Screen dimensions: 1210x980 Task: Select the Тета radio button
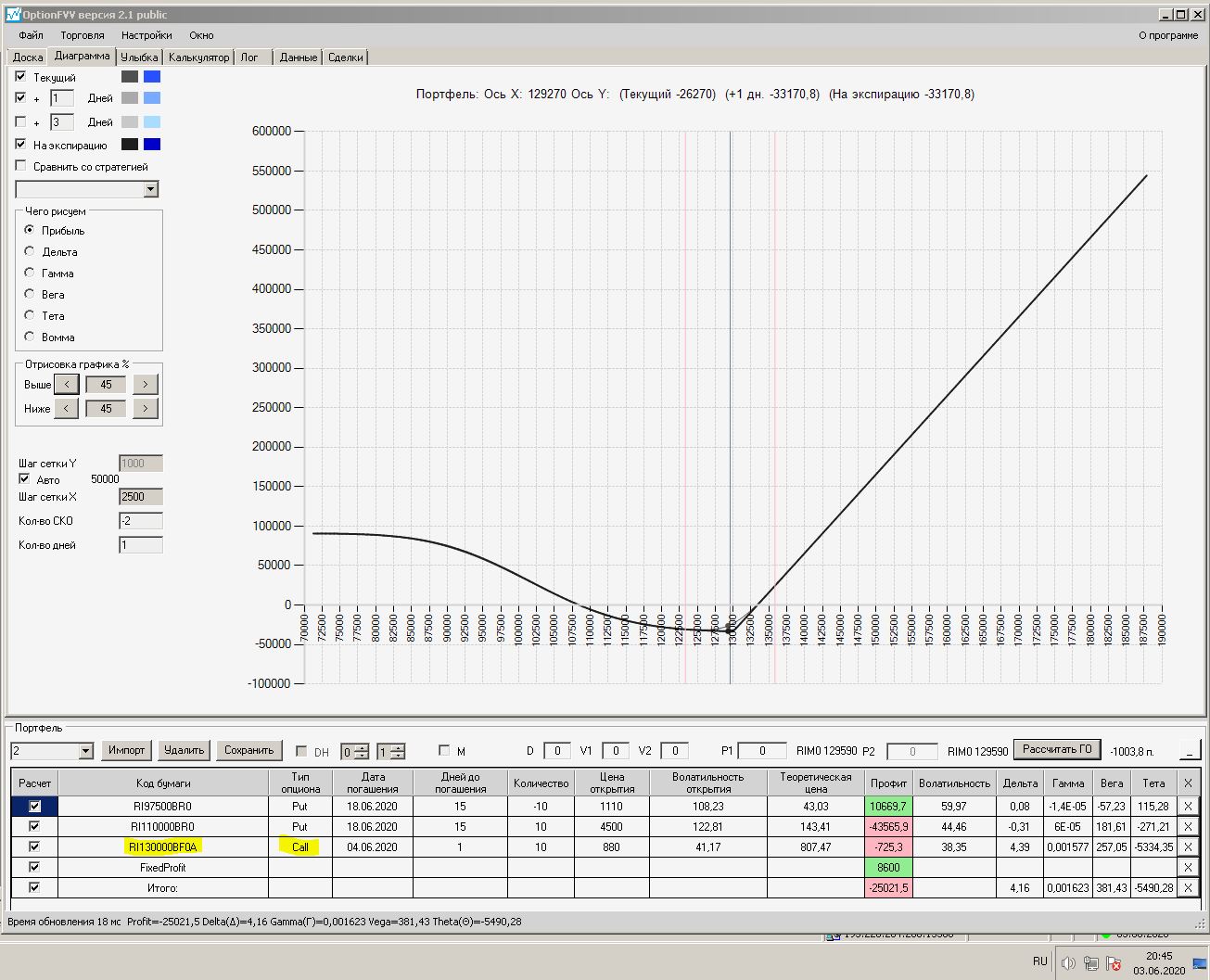click(x=30, y=315)
